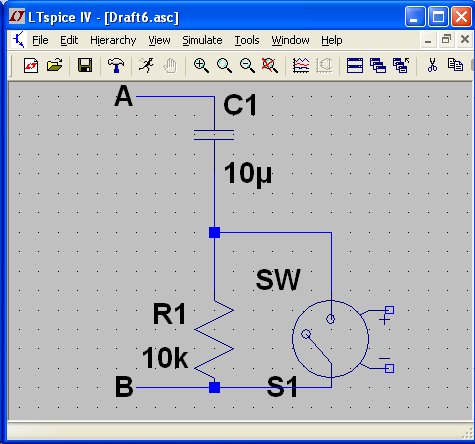Click the switch negative control terminal
The height and width of the screenshot is (444, 475).
click(390, 368)
